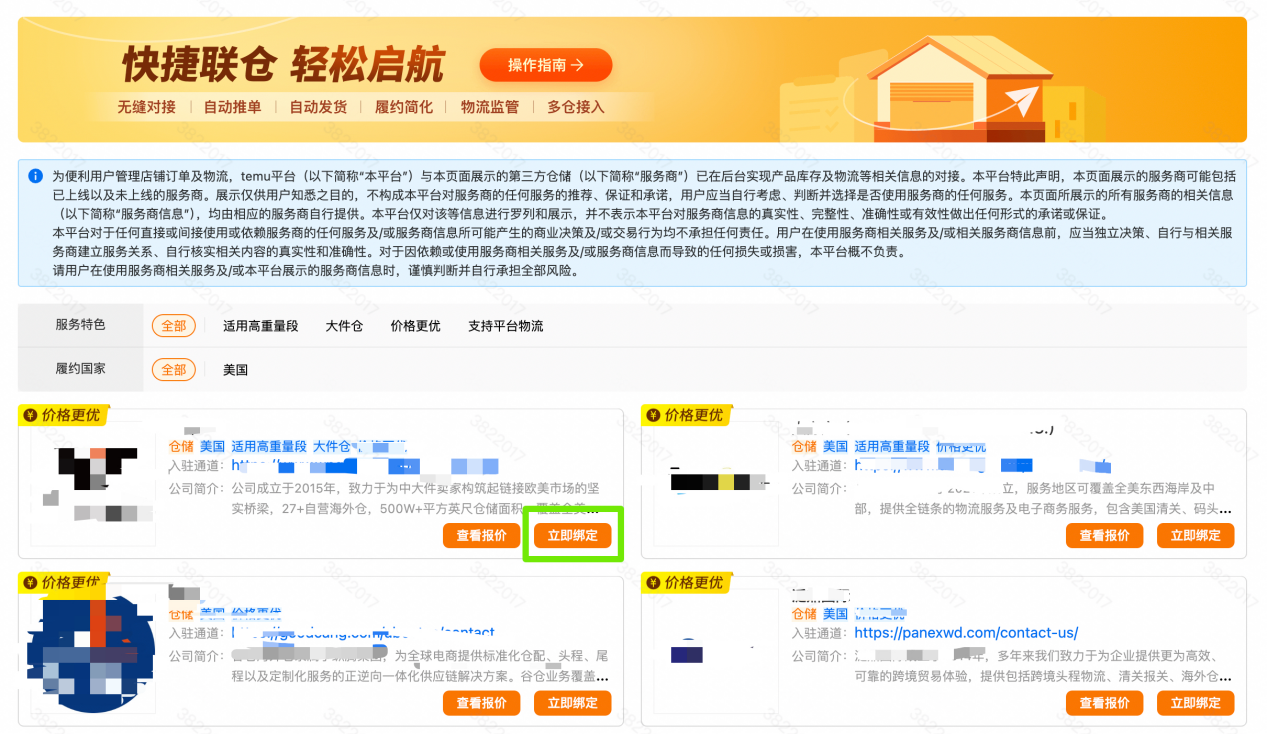
Task: Select the 大件仓 service filter
Action: click(x=344, y=325)
